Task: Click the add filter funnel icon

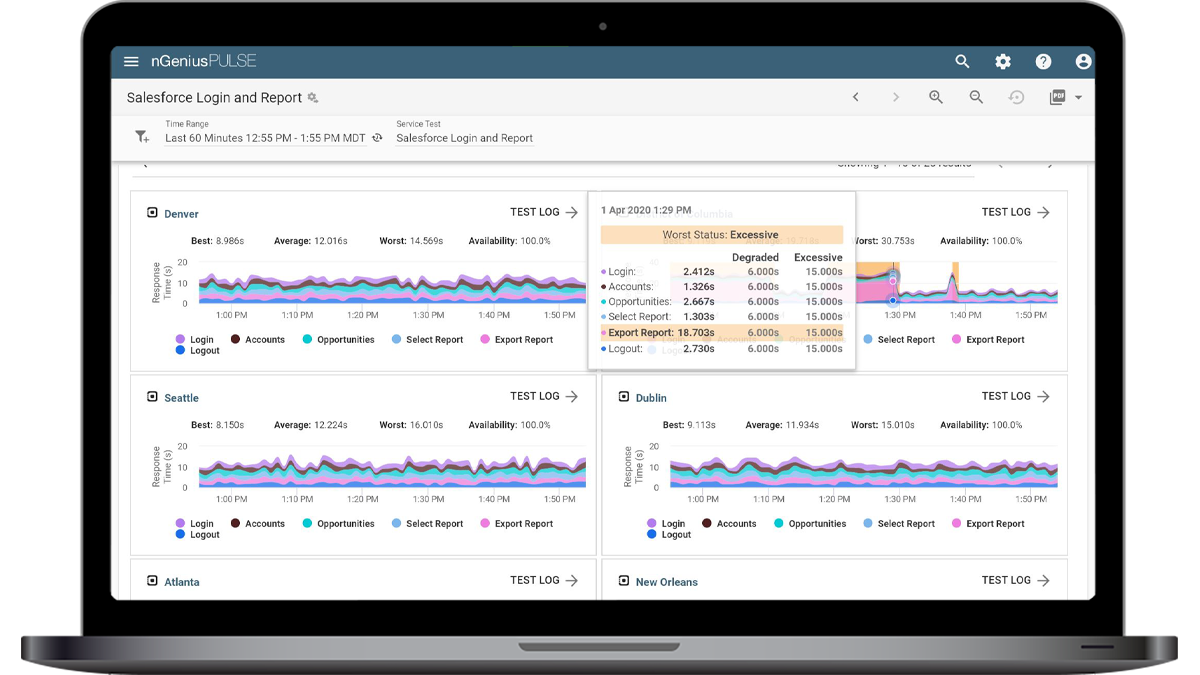Action: coord(142,137)
